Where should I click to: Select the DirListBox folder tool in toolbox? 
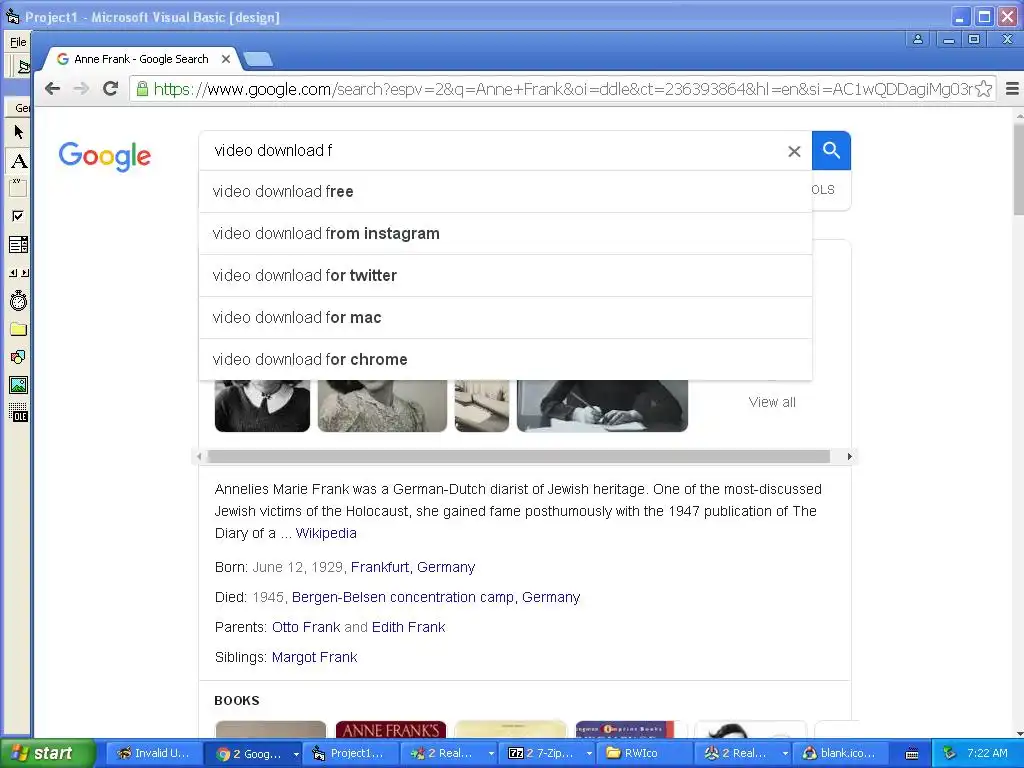18,328
